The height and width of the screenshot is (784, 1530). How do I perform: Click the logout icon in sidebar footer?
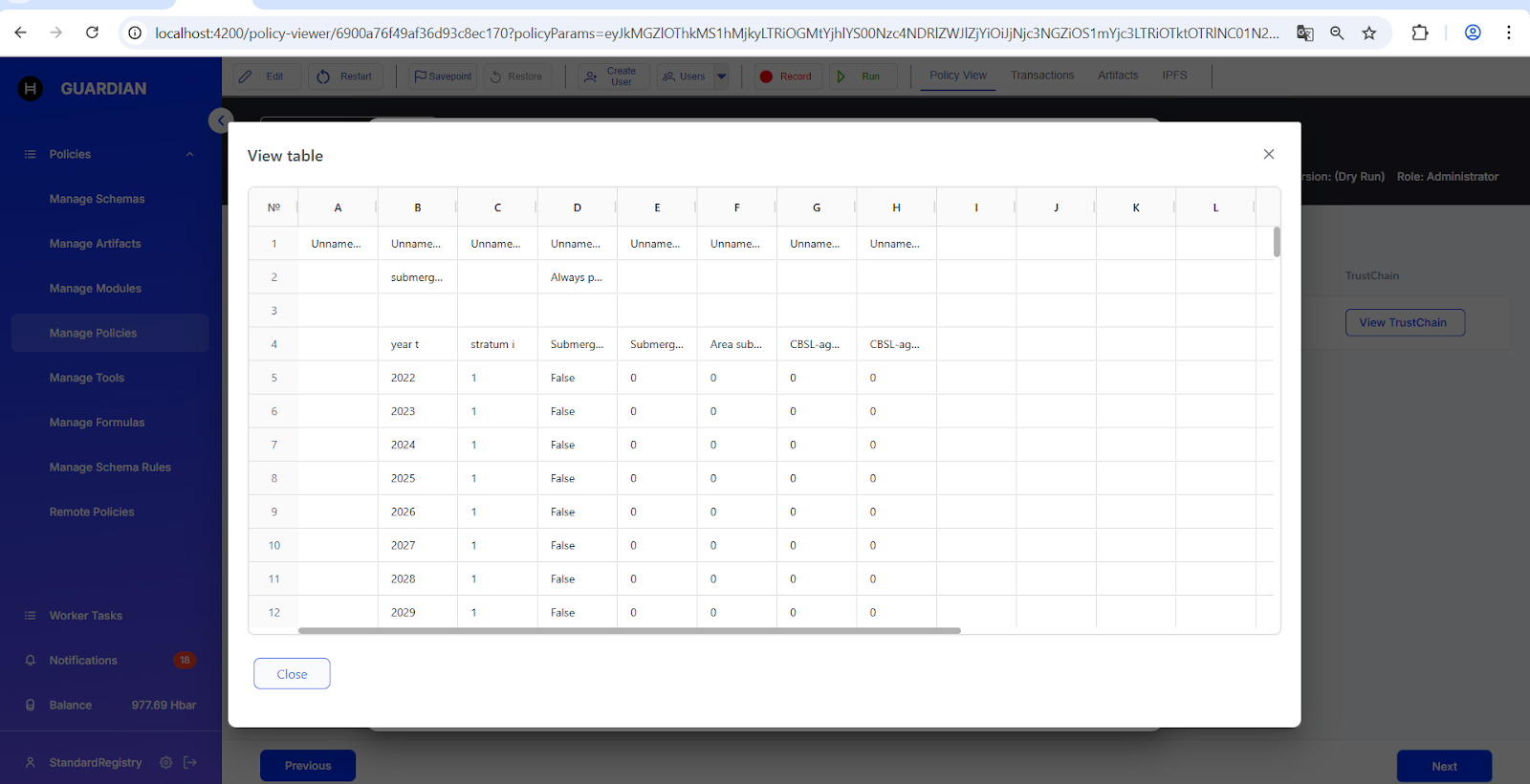click(x=190, y=762)
